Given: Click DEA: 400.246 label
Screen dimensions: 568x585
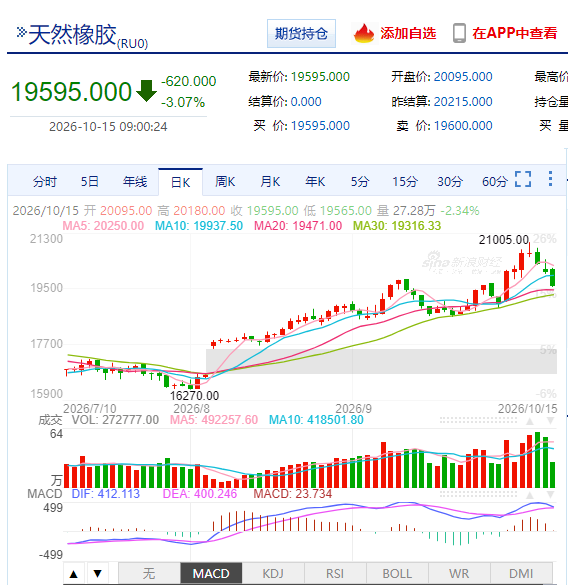Looking at the screenshot, I should [x=200, y=494].
